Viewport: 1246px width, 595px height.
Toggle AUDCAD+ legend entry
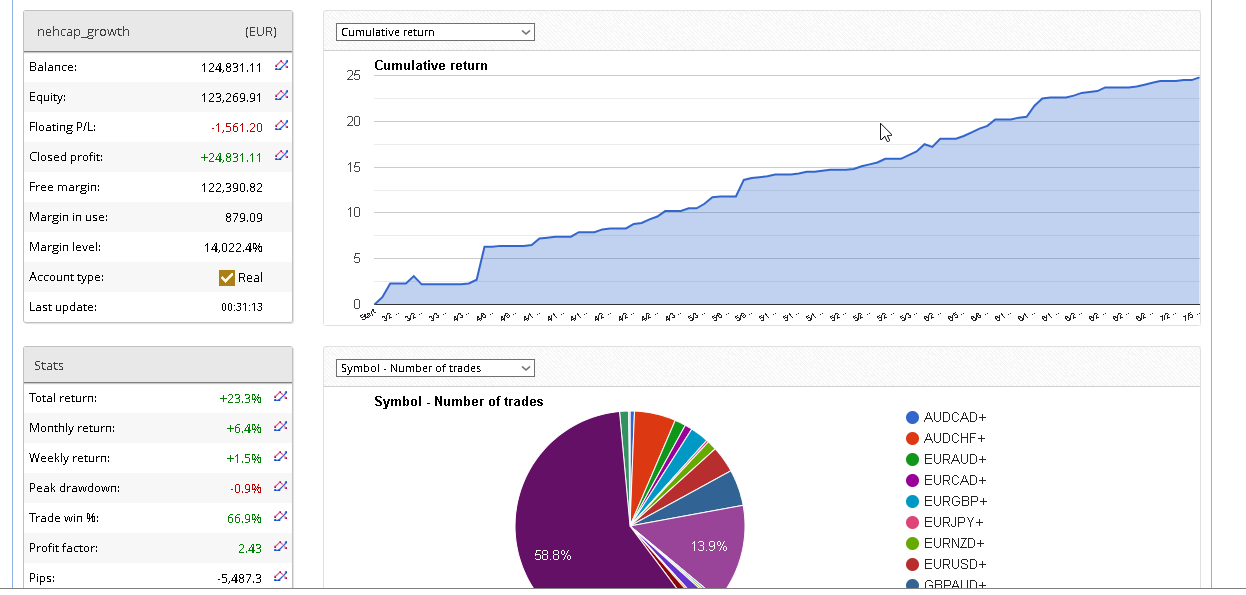coord(945,417)
